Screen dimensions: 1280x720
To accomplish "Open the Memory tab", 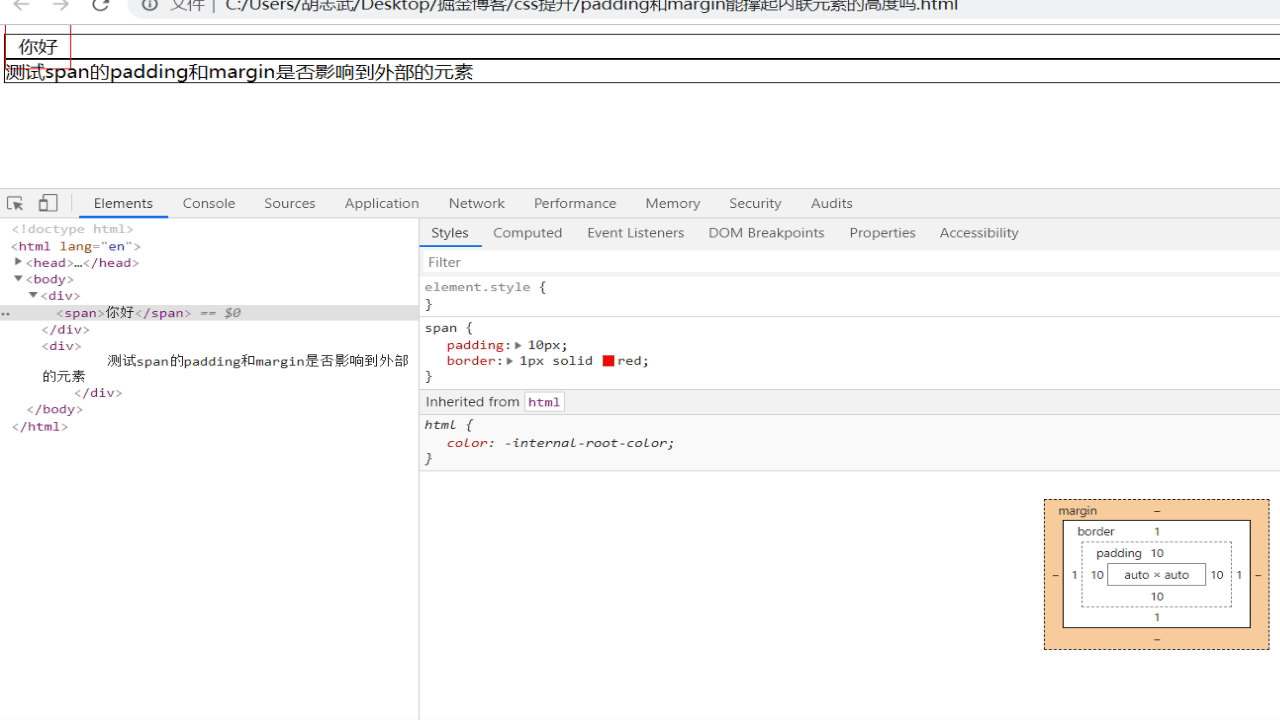I will point(673,203).
